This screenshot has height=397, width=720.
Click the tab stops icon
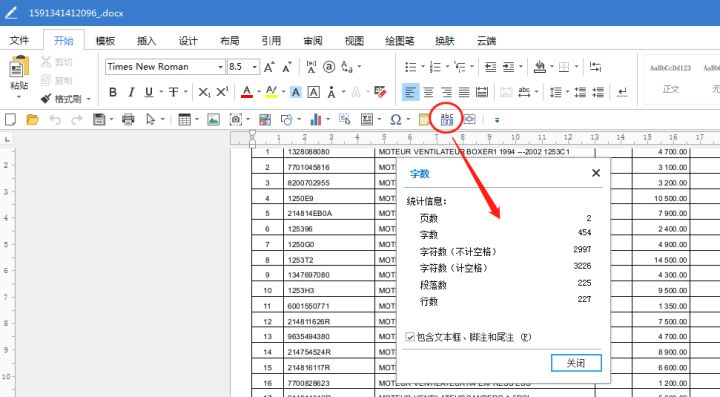click(x=596, y=67)
